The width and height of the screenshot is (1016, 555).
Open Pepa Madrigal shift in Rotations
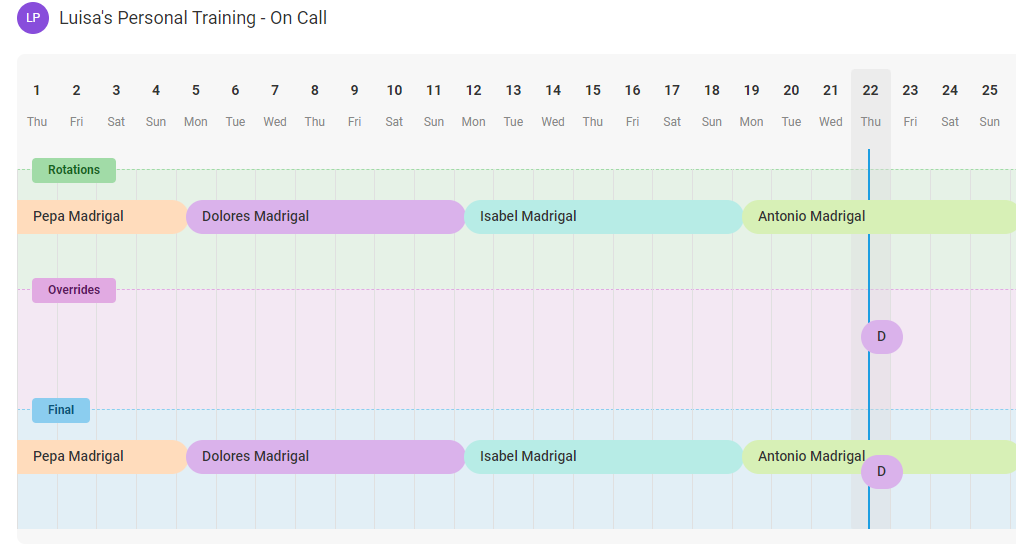[x=102, y=216]
